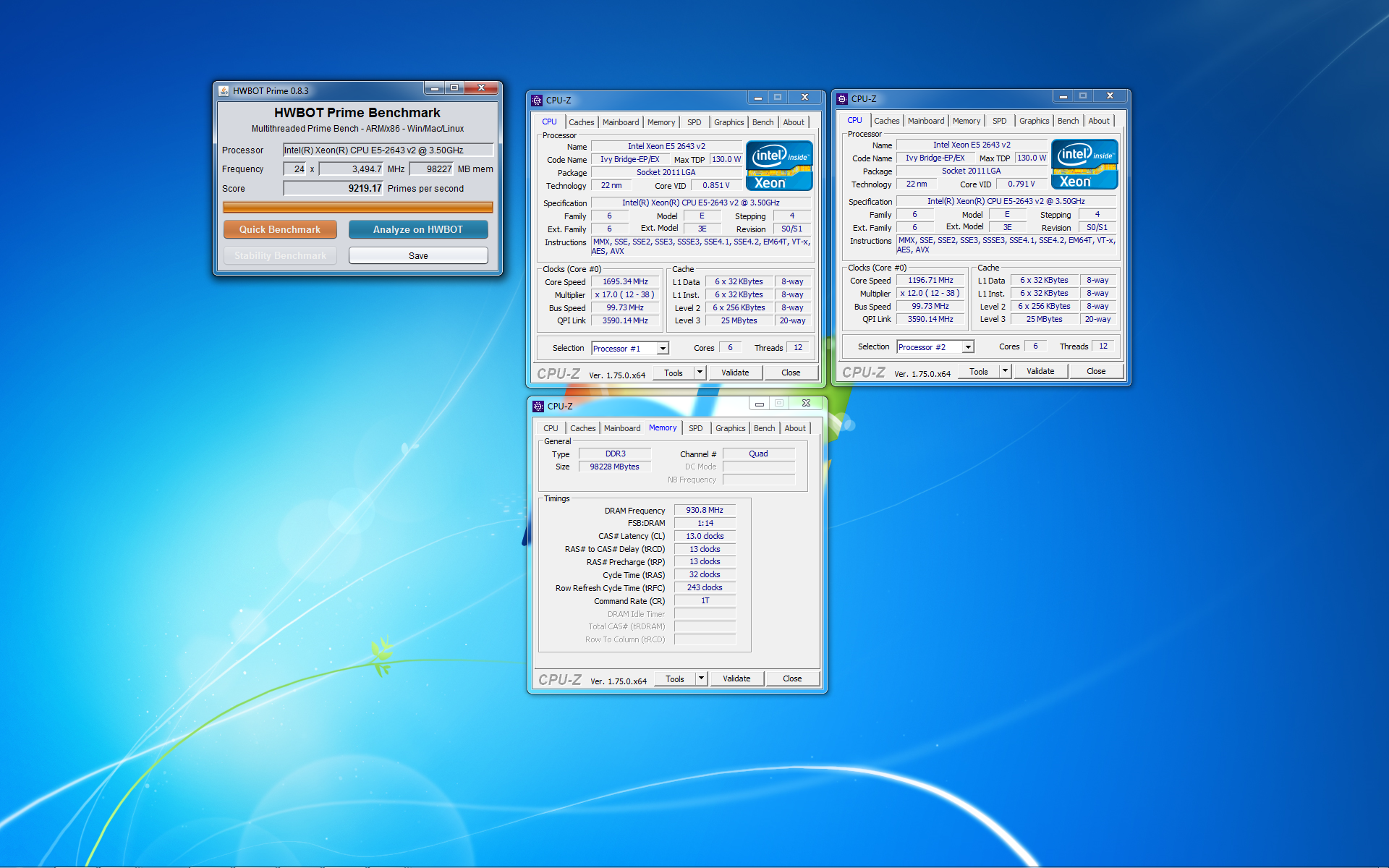1389x868 pixels.
Task: Switch to CPU tab in Memory CPU-Z window
Action: tap(551, 428)
